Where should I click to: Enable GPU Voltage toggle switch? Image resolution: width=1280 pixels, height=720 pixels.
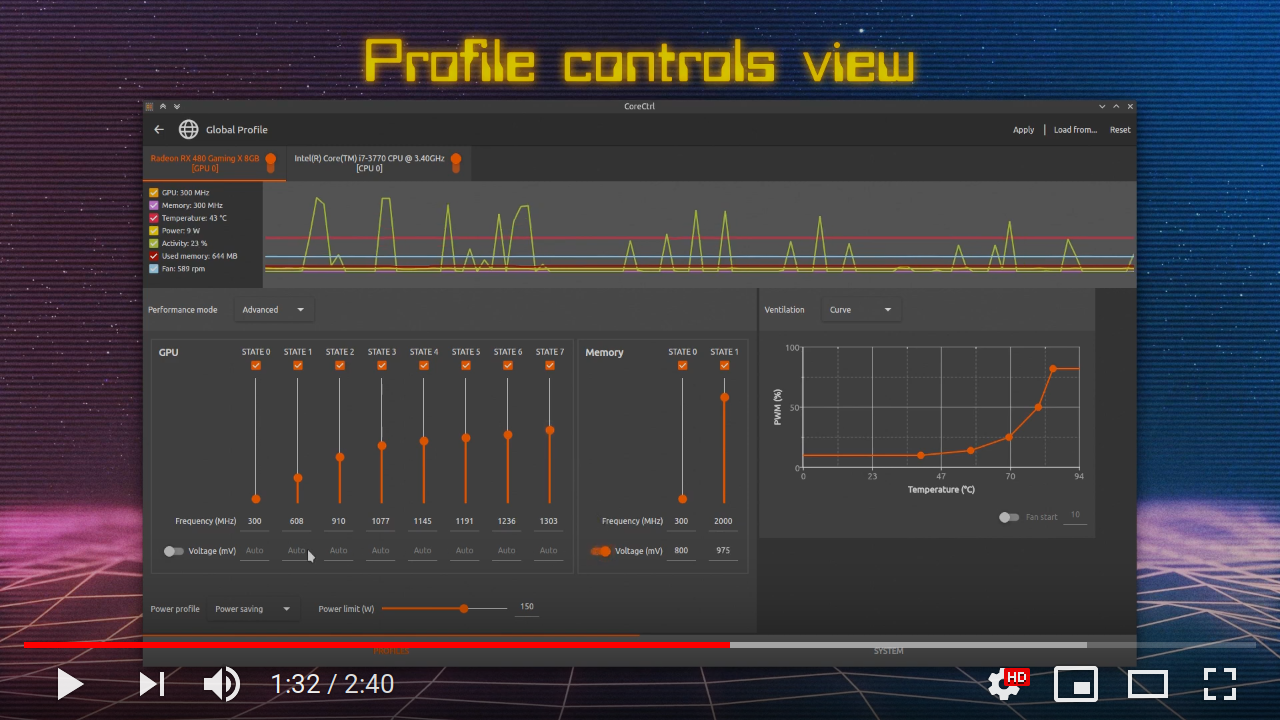[174, 551]
